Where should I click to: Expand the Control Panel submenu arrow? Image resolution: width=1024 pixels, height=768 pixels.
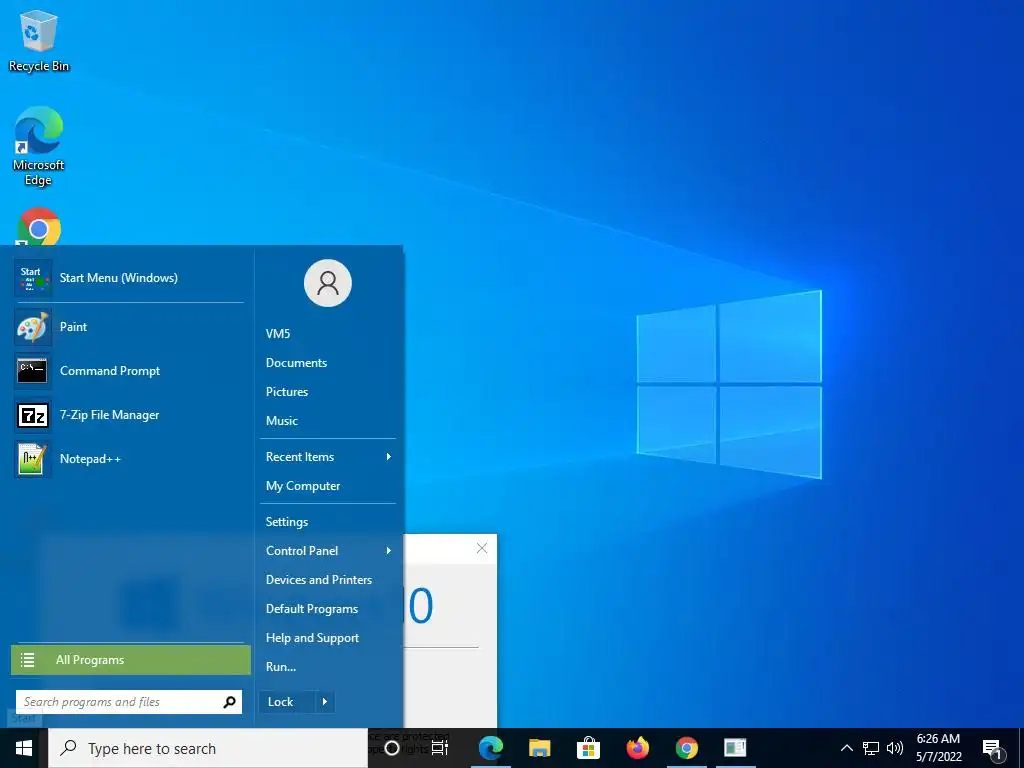[389, 551]
